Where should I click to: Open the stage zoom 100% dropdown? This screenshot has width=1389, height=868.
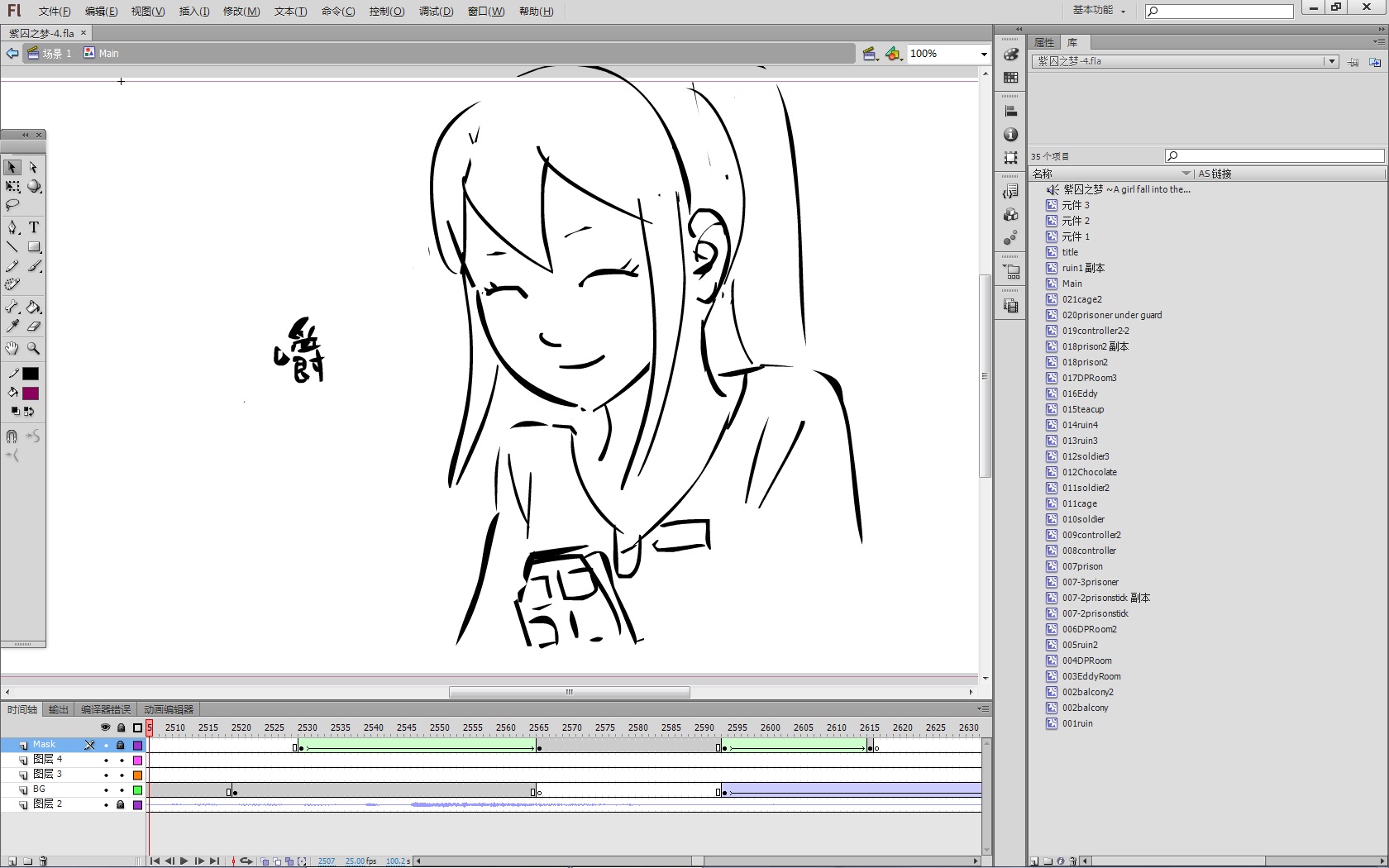[984, 54]
